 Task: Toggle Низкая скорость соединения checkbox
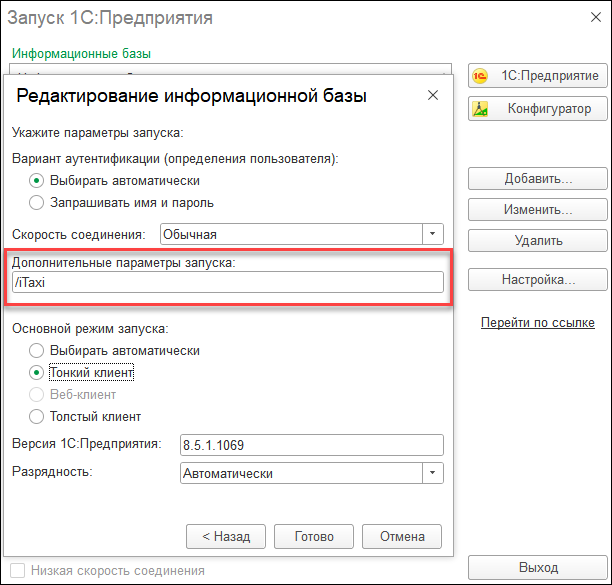click(x=18, y=571)
